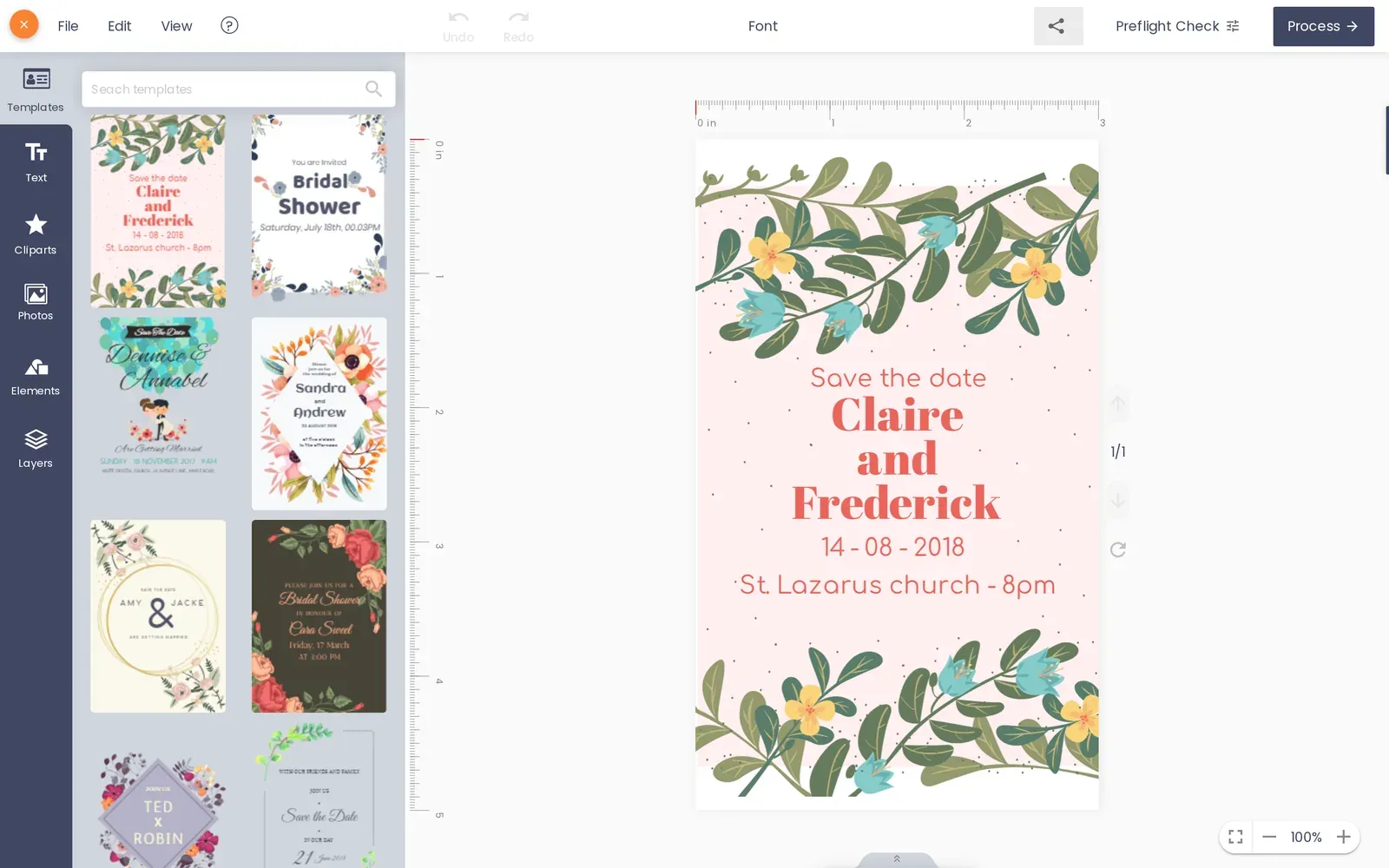Click the share icon button
The width and height of the screenshot is (1389, 868).
click(1058, 26)
